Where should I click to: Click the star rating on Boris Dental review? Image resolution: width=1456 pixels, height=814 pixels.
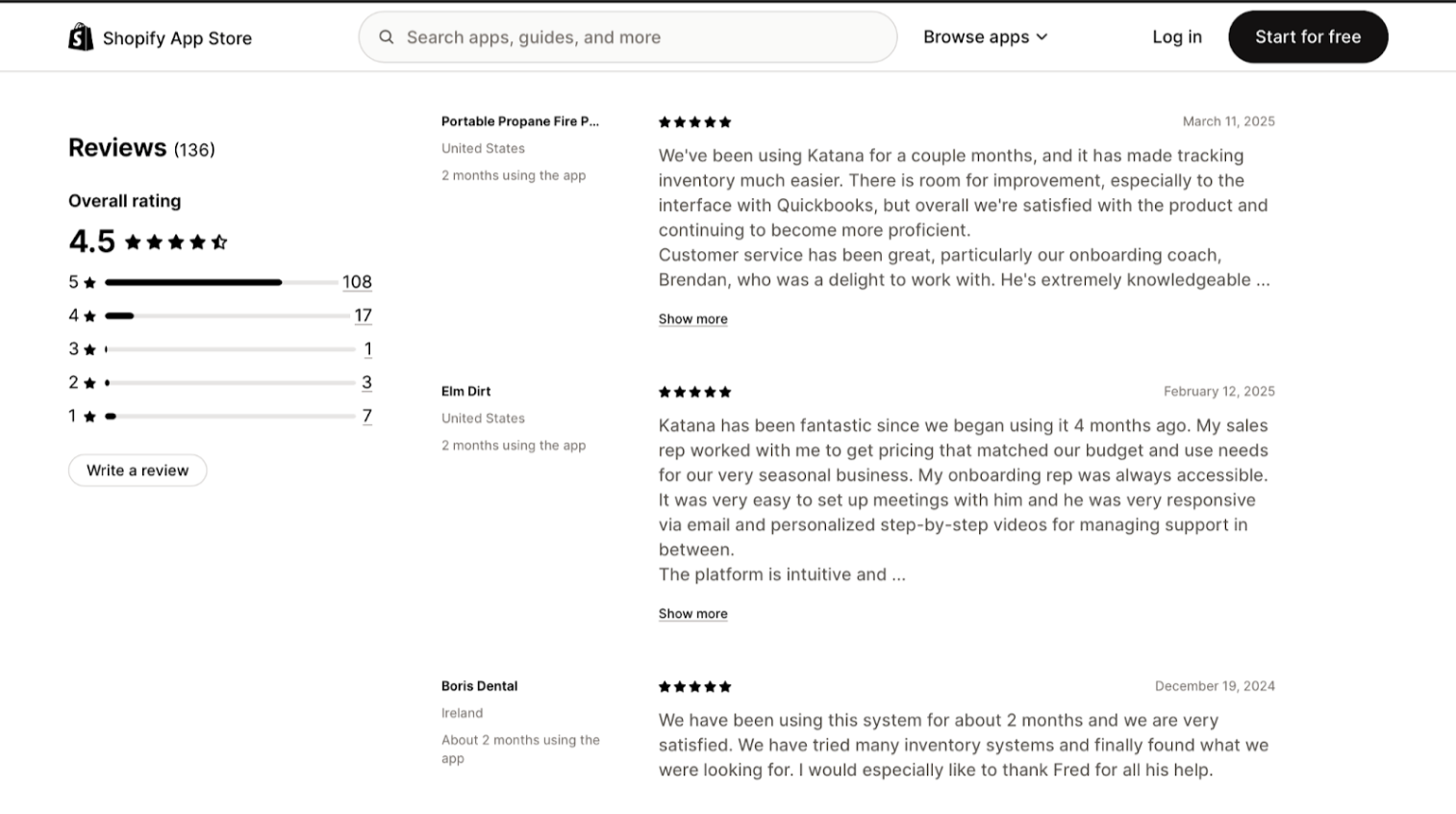[x=694, y=687]
